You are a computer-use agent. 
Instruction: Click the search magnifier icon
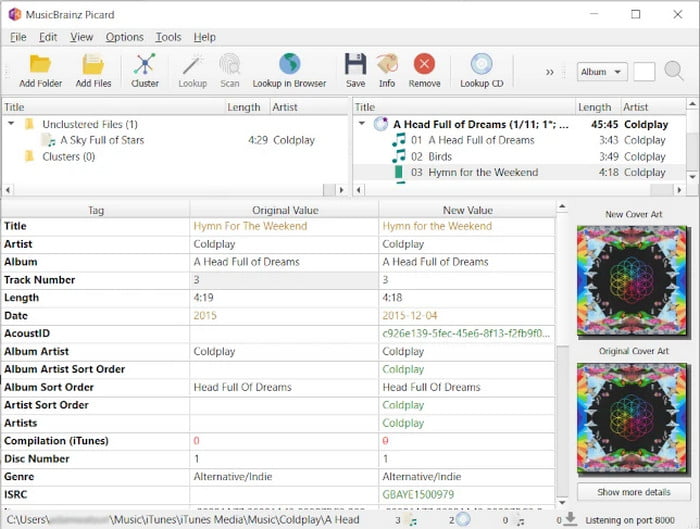674,72
